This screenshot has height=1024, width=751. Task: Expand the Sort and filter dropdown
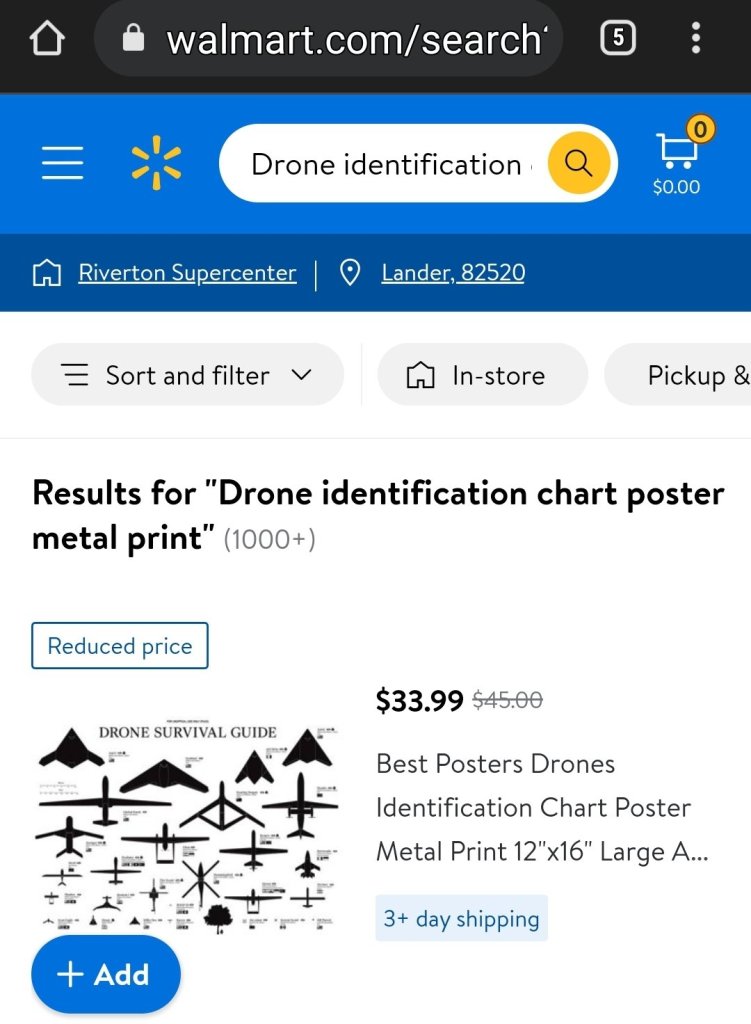click(x=187, y=375)
